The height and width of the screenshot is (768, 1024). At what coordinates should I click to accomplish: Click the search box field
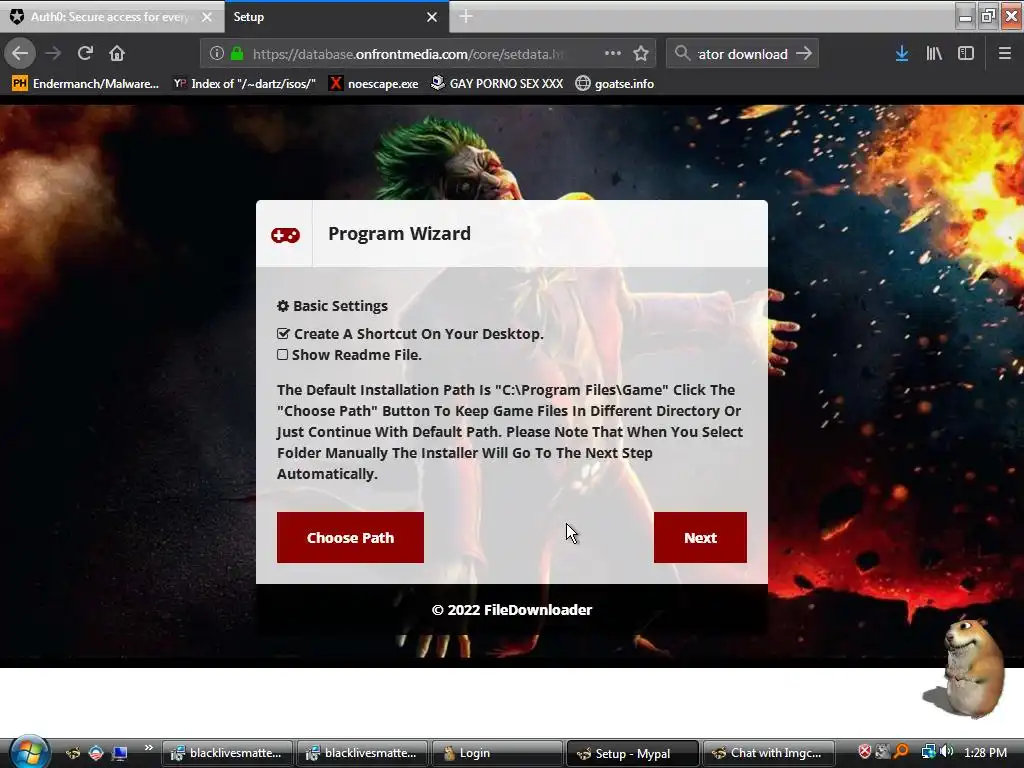pos(743,54)
